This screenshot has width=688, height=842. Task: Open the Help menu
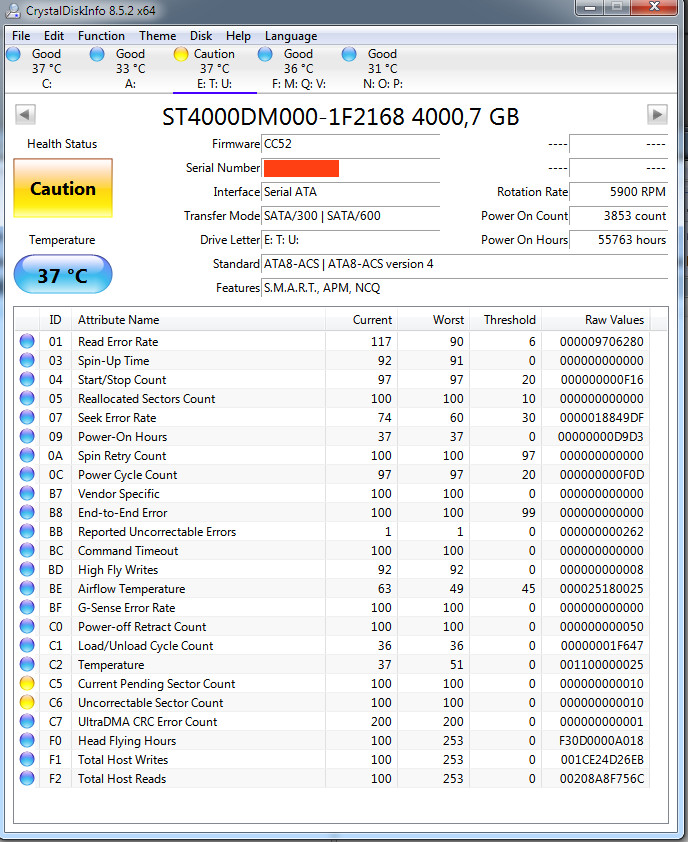[x=238, y=36]
